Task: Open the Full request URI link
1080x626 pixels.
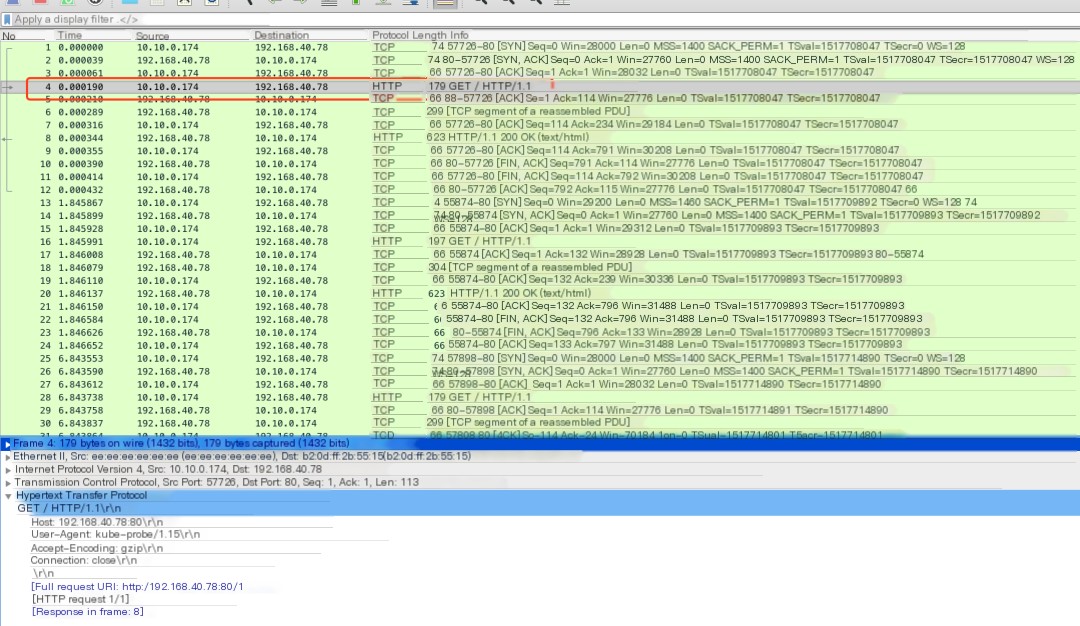Action: coord(137,587)
